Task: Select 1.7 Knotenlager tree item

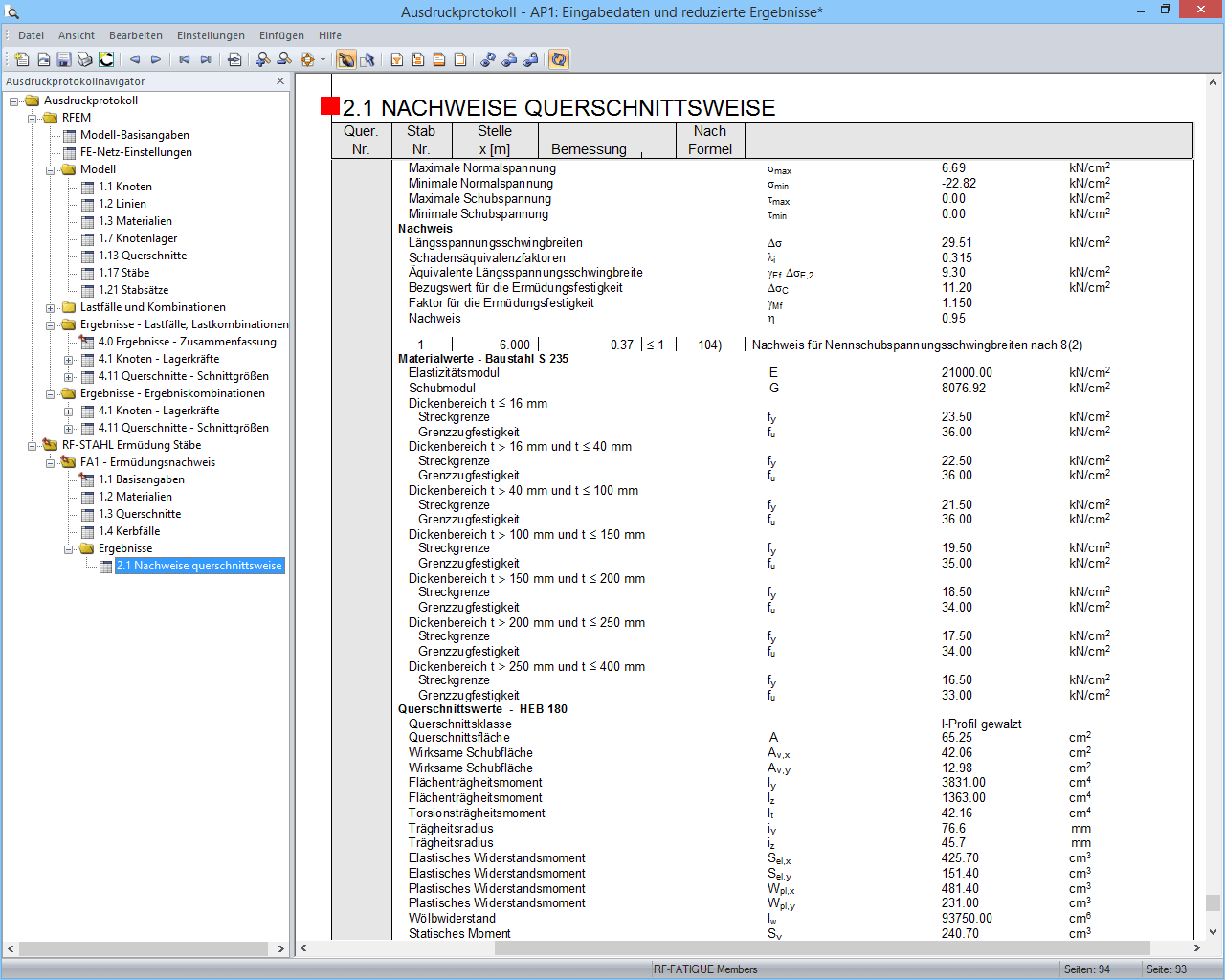Action: (x=138, y=238)
